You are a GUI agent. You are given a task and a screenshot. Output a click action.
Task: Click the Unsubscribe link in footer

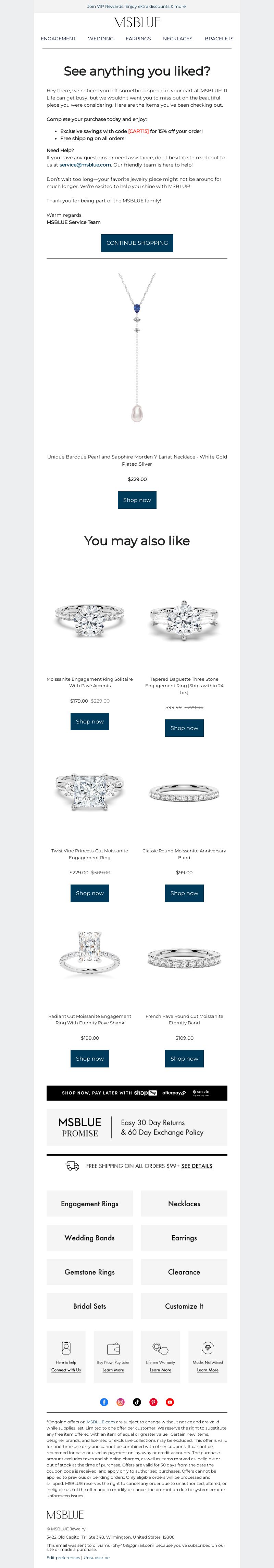[x=97, y=1557]
